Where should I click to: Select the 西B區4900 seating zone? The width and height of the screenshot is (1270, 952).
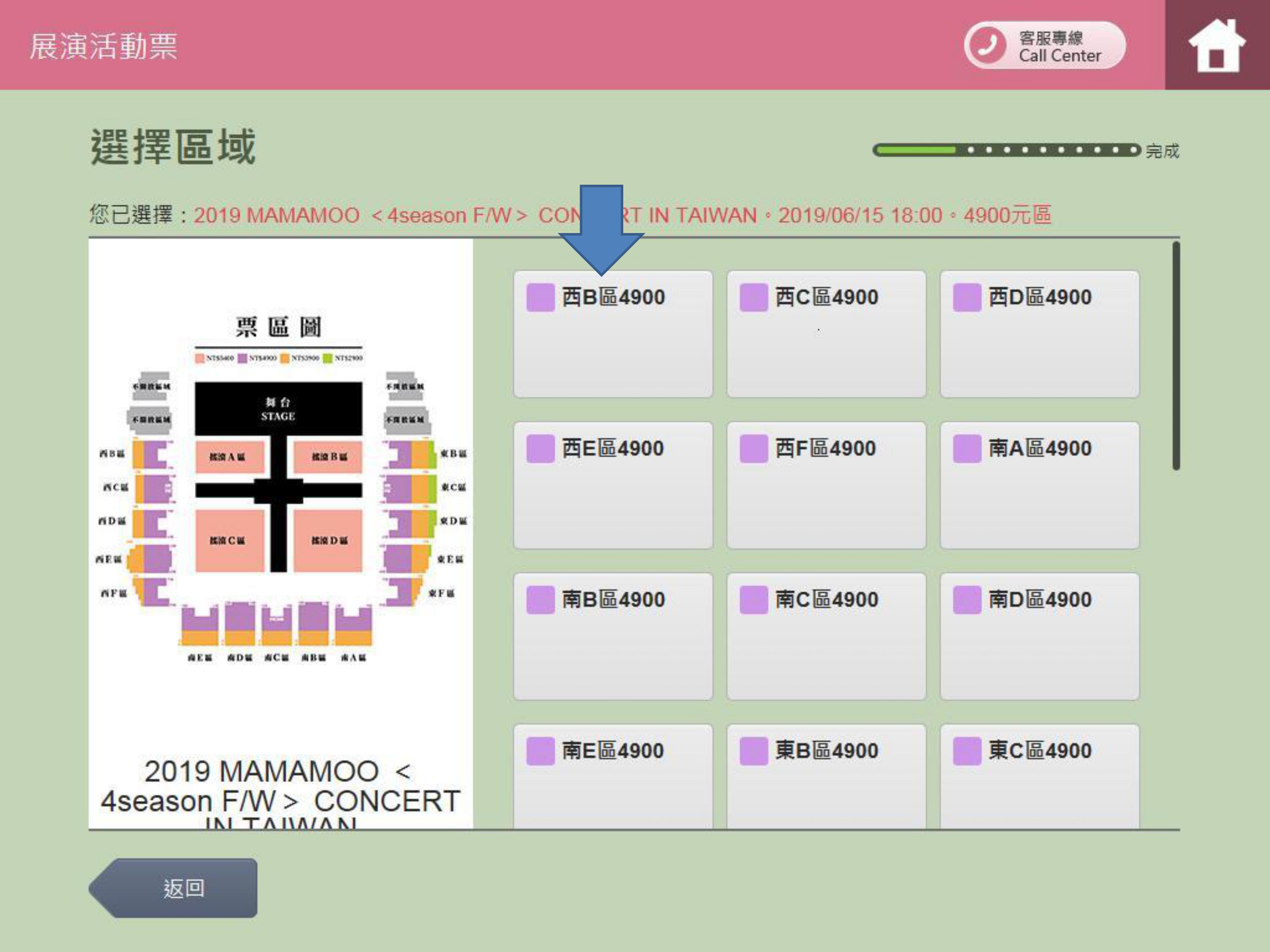coord(613,334)
